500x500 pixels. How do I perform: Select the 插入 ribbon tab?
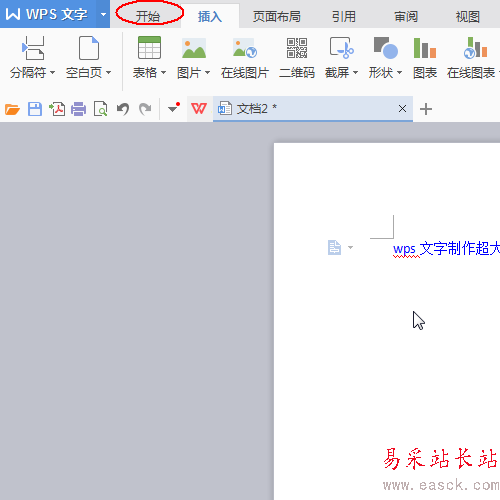pos(210,16)
